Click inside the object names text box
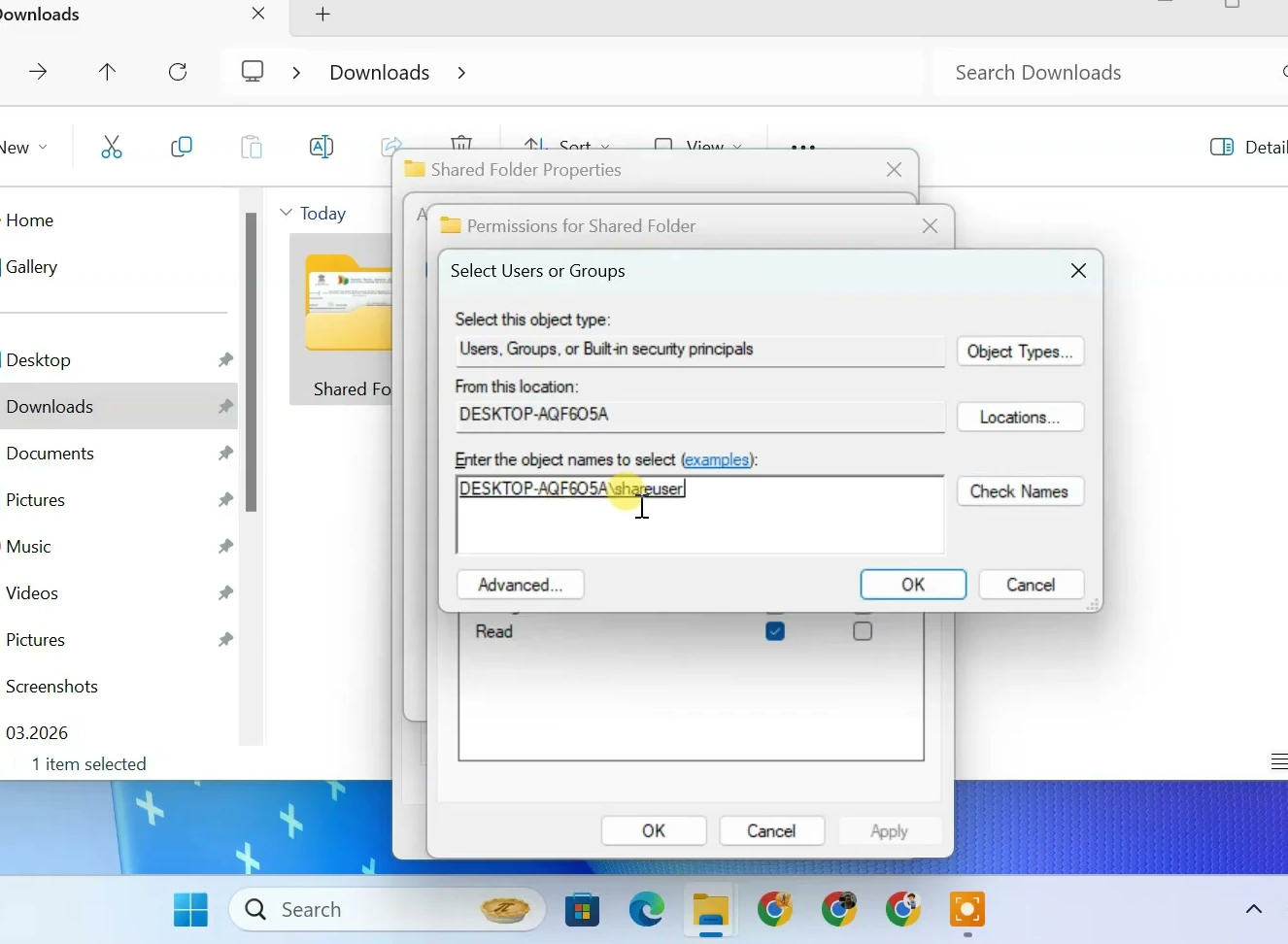Viewport: 1288px width, 944px height. (700, 516)
